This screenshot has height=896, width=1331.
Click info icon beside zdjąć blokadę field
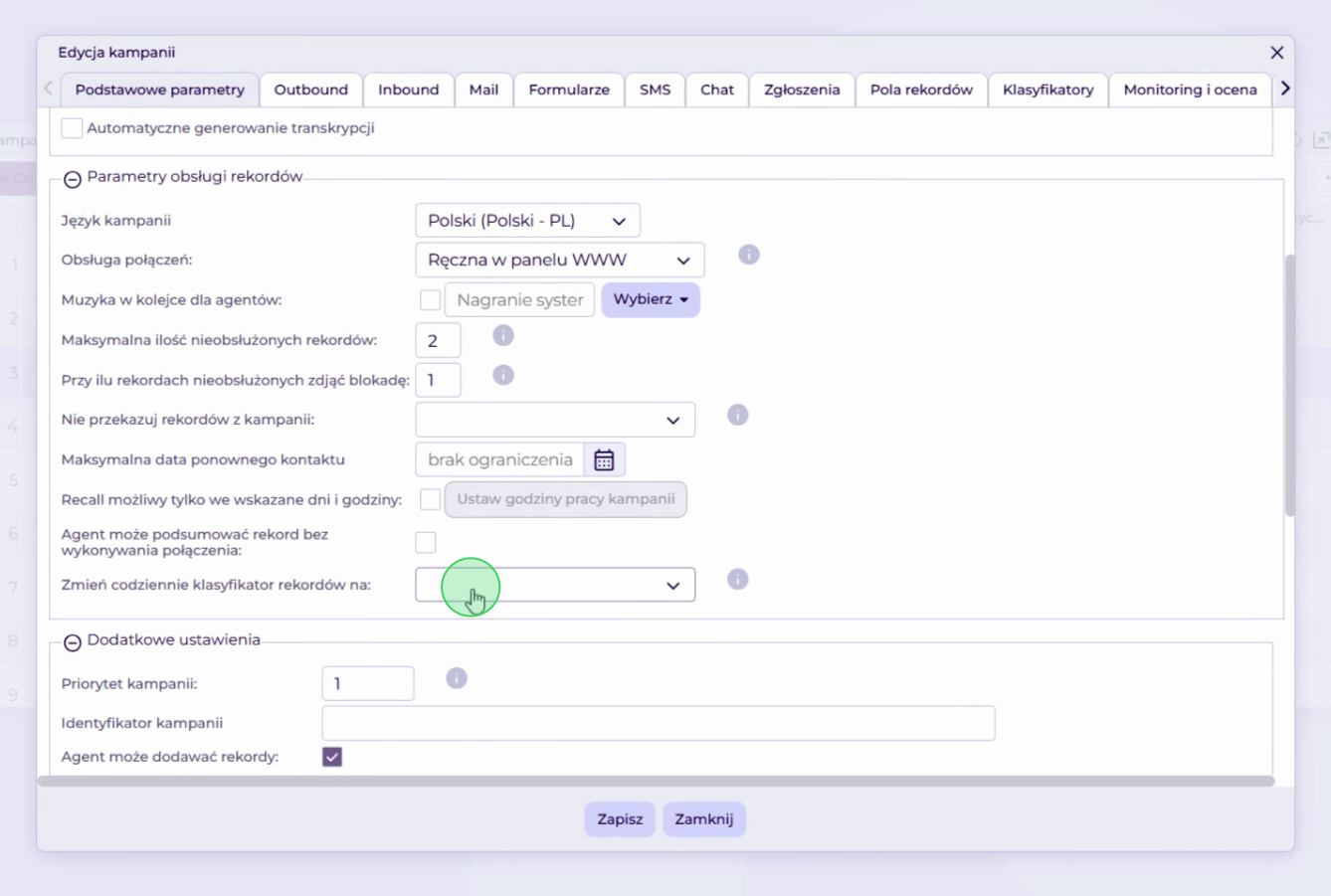click(x=503, y=376)
